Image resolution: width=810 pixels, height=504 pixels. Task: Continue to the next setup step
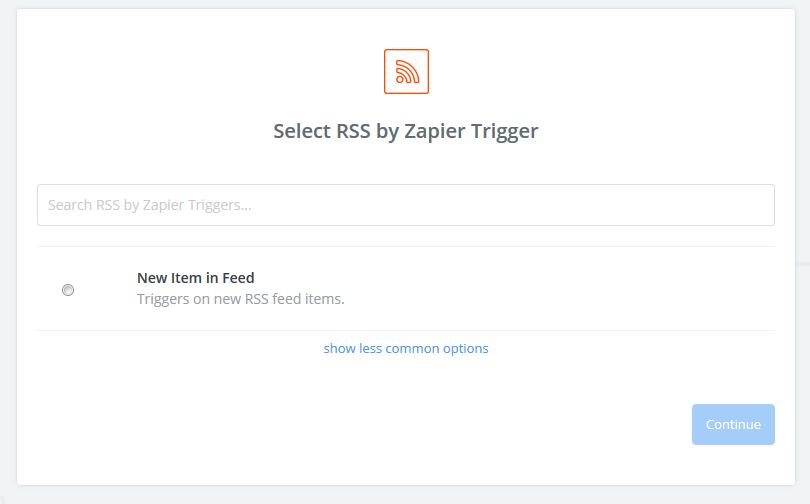coord(733,424)
